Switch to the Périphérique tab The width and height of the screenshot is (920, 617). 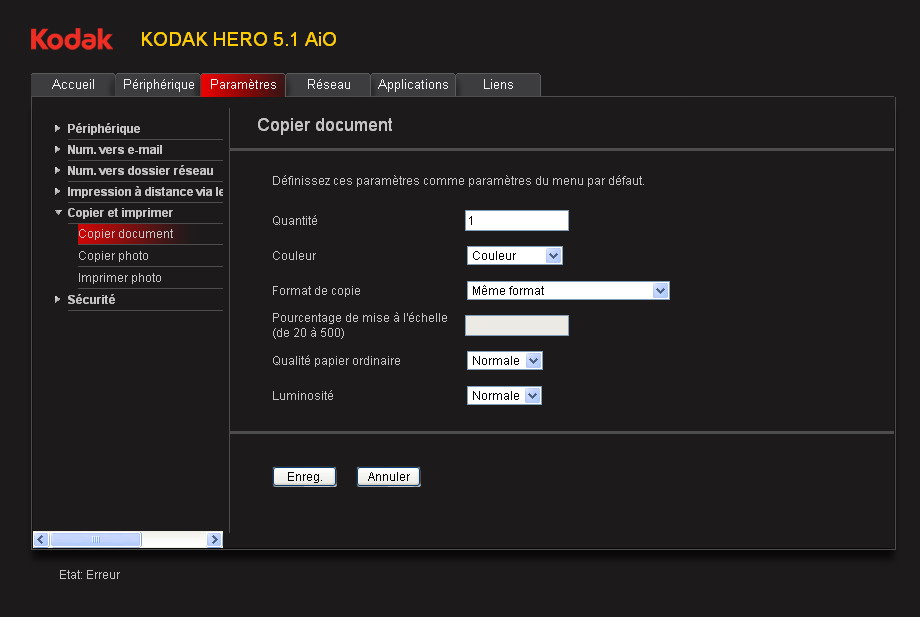pyautogui.click(x=158, y=85)
